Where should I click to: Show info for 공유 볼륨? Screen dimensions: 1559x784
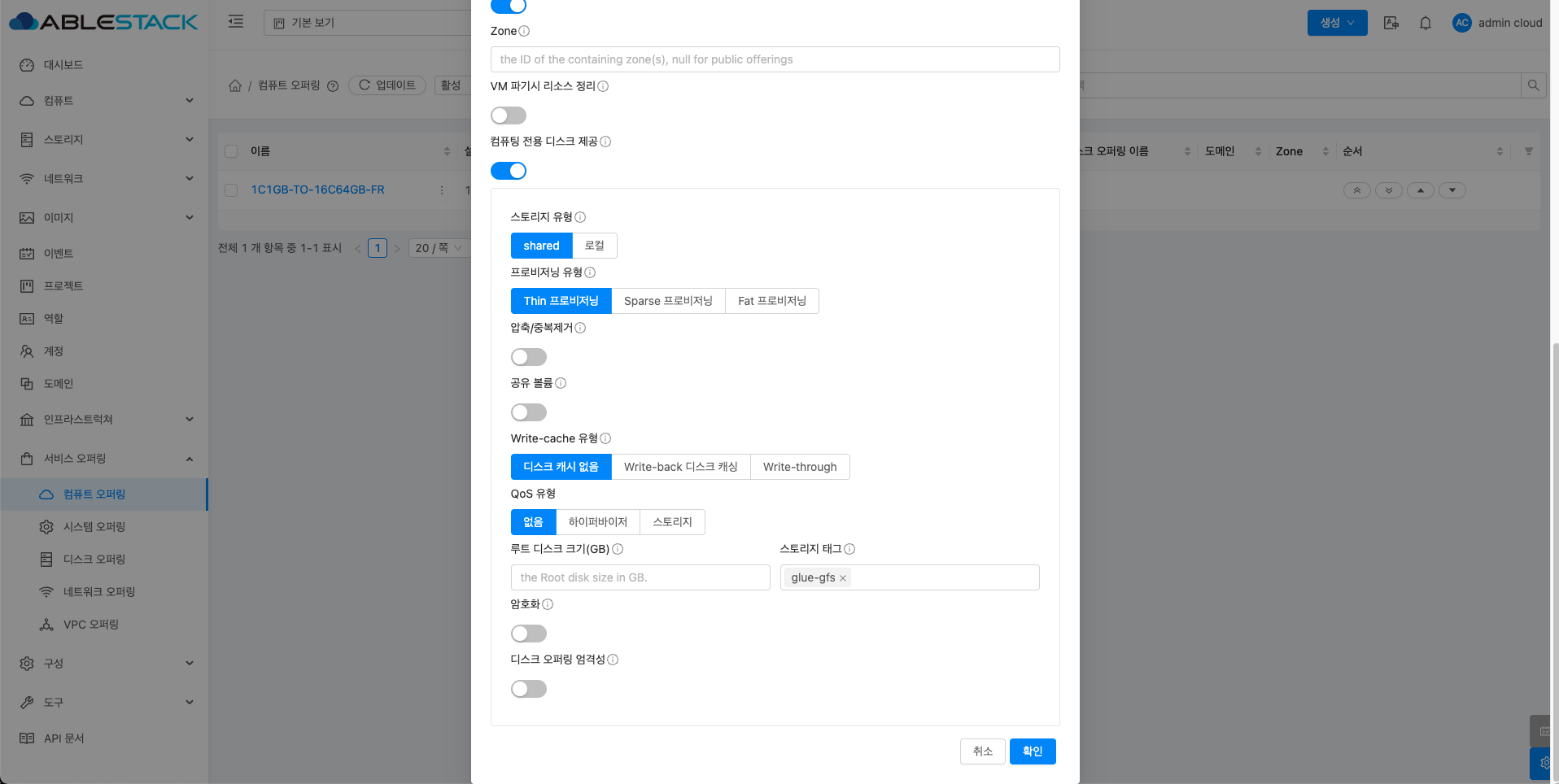(x=561, y=383)
